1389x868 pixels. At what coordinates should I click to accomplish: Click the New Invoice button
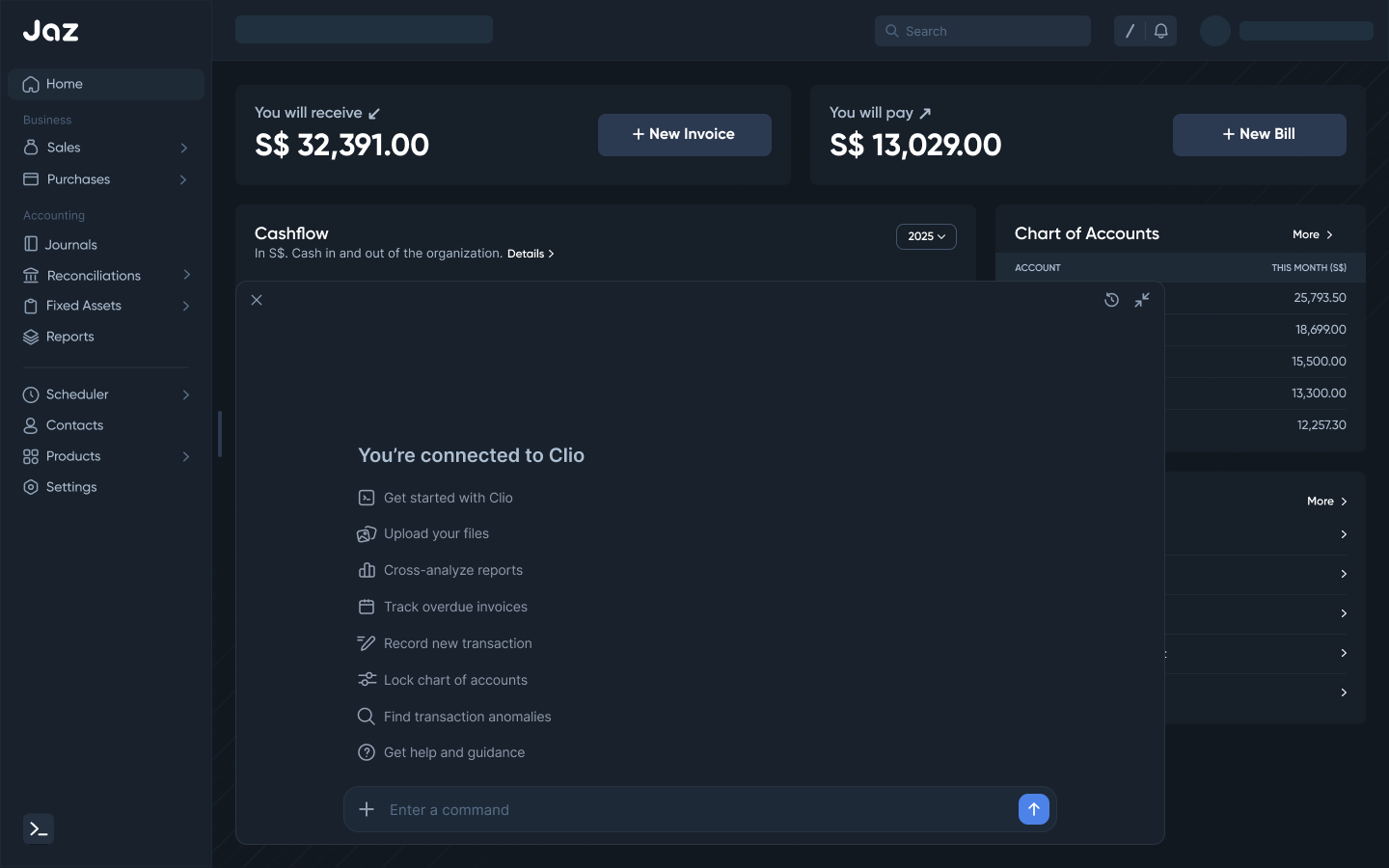pyautogui.click(x=684, y=135)
